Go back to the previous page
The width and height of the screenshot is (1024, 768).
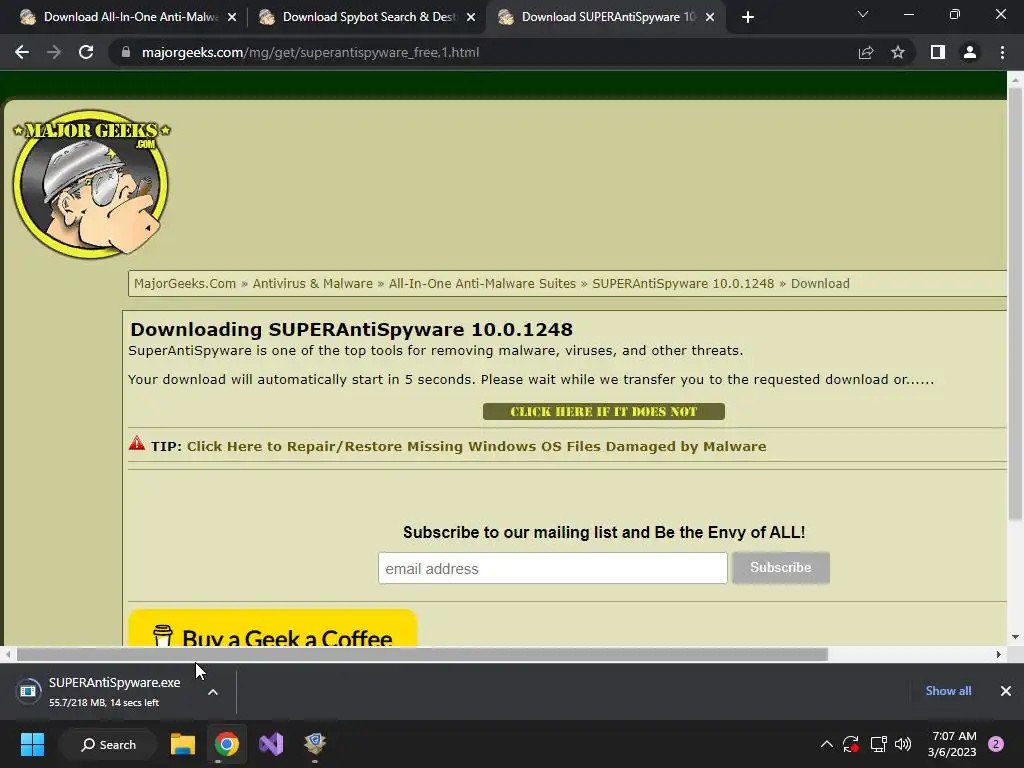point(22,52)
